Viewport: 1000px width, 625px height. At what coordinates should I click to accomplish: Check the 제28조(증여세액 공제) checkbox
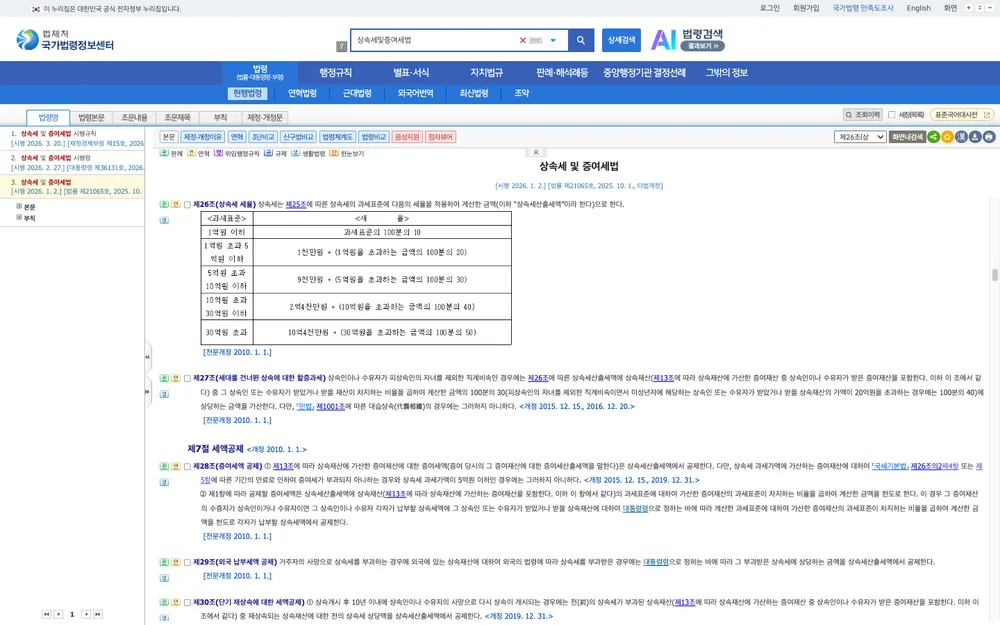tap(188, 466)
